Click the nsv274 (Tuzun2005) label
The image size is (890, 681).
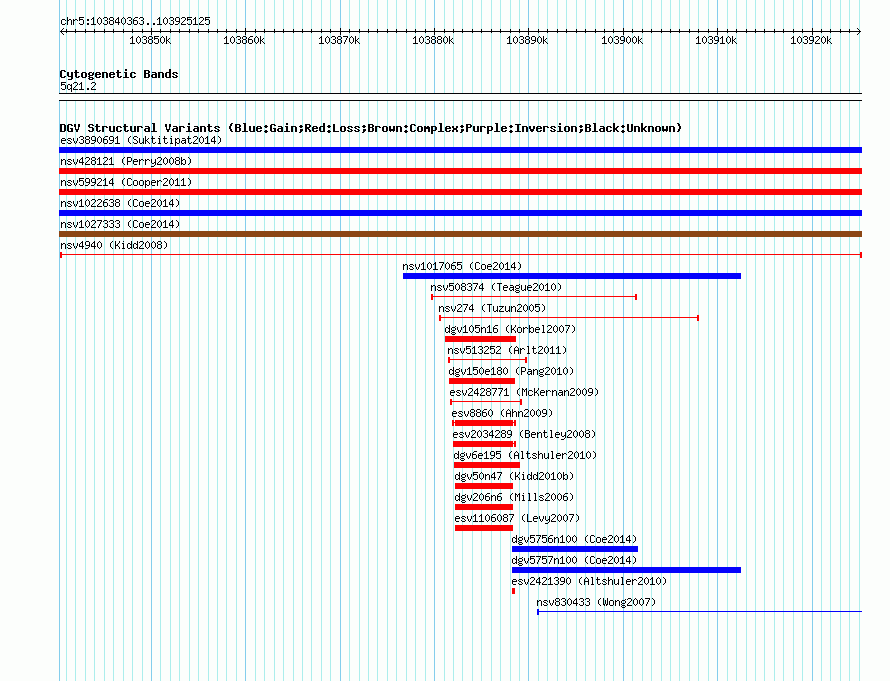pos(492,308)
